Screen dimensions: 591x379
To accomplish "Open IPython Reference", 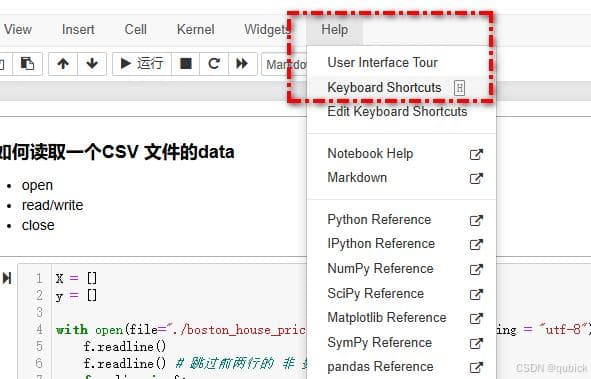I will (401, 244).
